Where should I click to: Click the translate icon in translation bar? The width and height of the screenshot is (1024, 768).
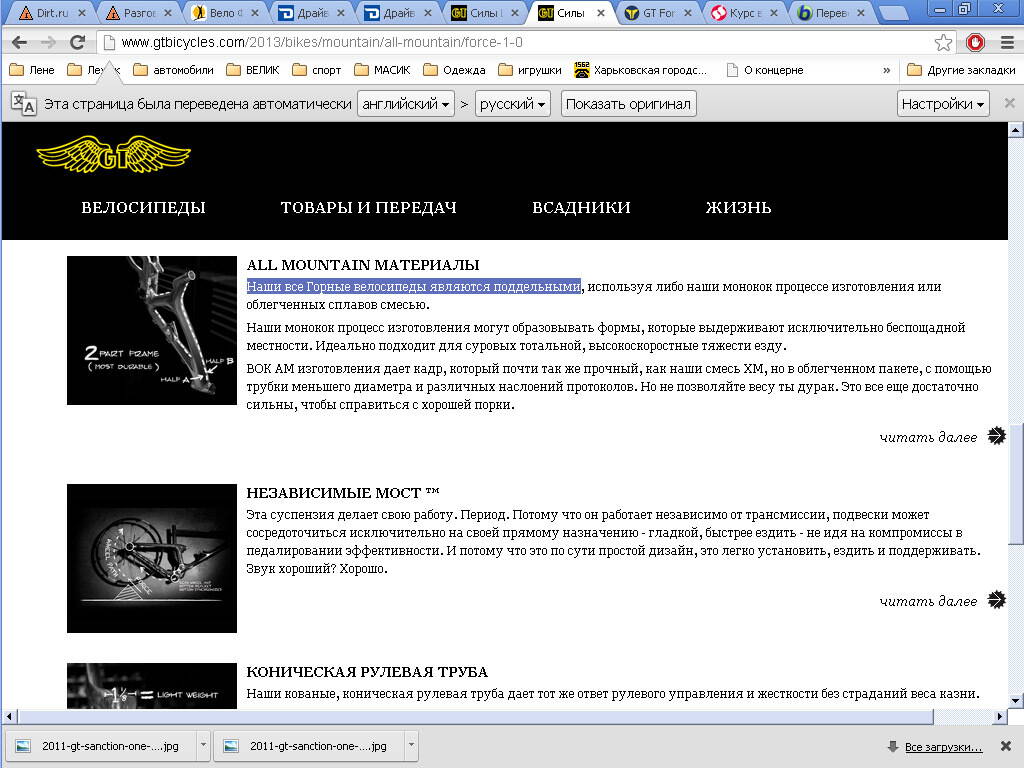(24, 104)
